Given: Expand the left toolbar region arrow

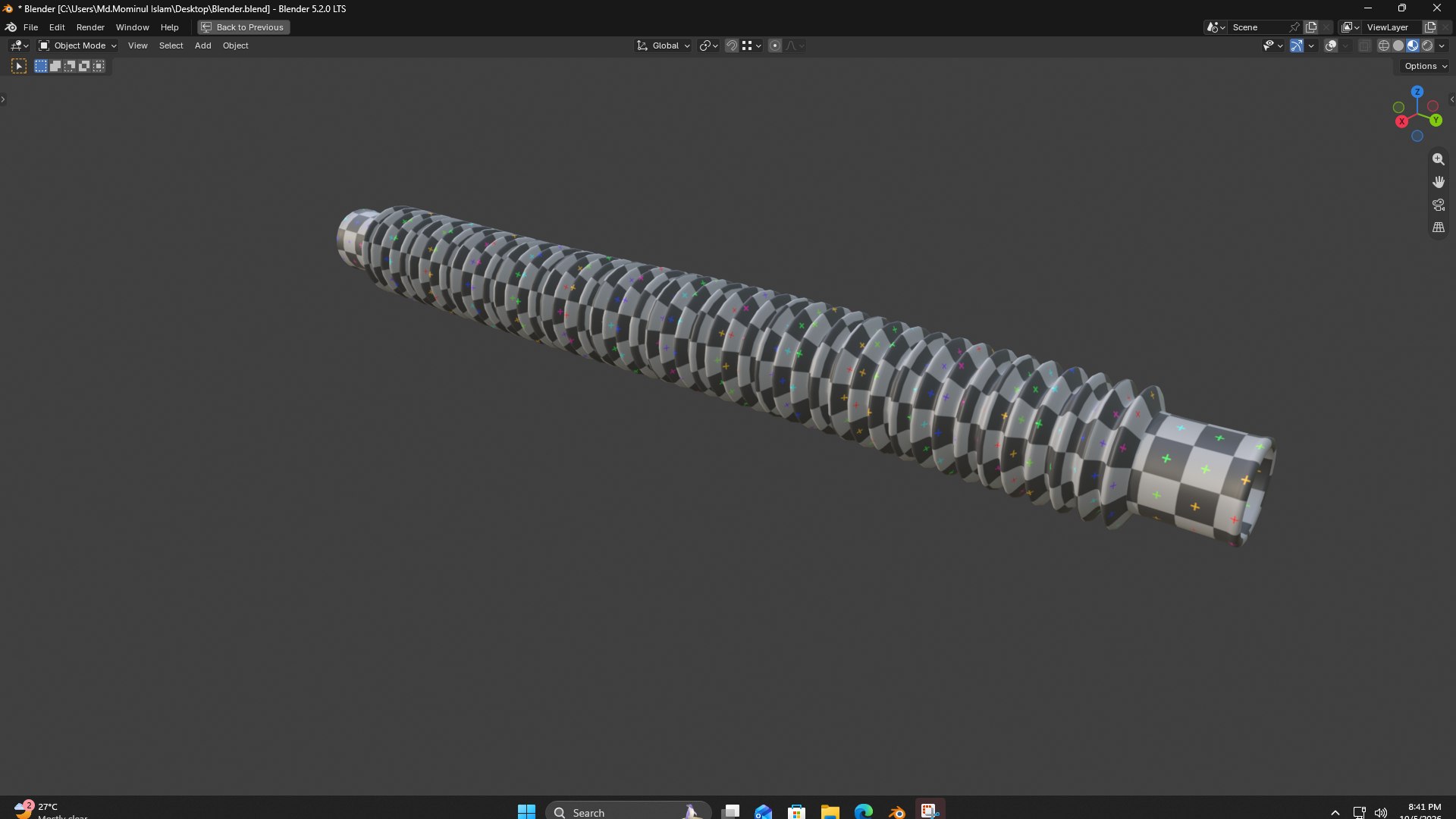Looking at the screenshot, I should [x=3, y=99].
